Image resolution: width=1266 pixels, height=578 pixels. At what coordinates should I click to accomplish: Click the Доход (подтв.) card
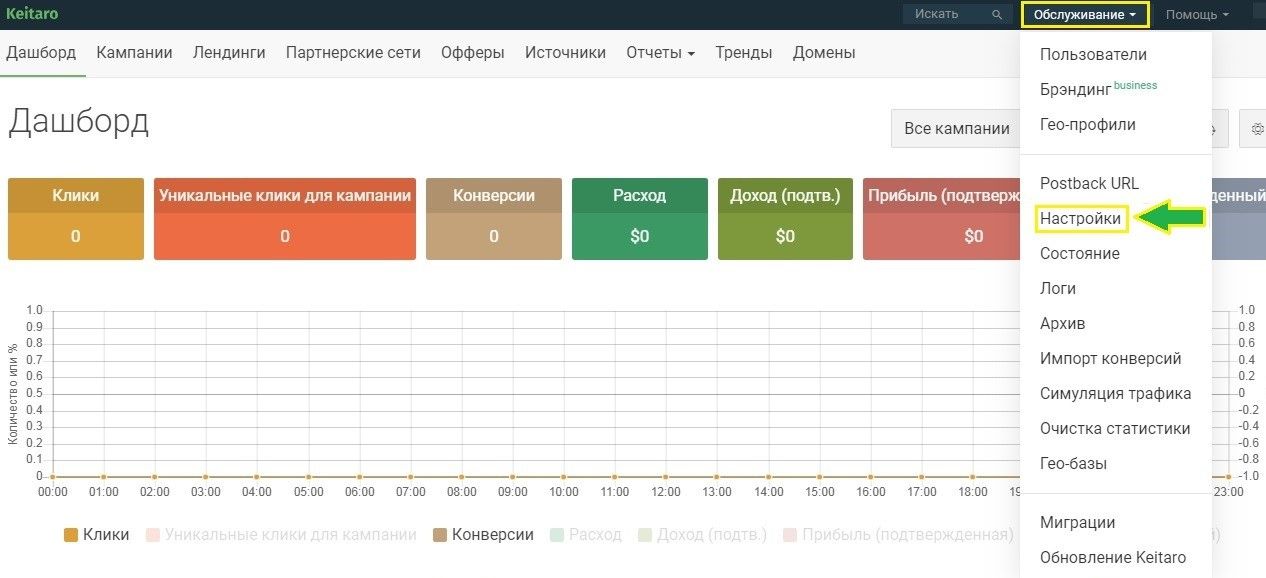coord(786,219)
